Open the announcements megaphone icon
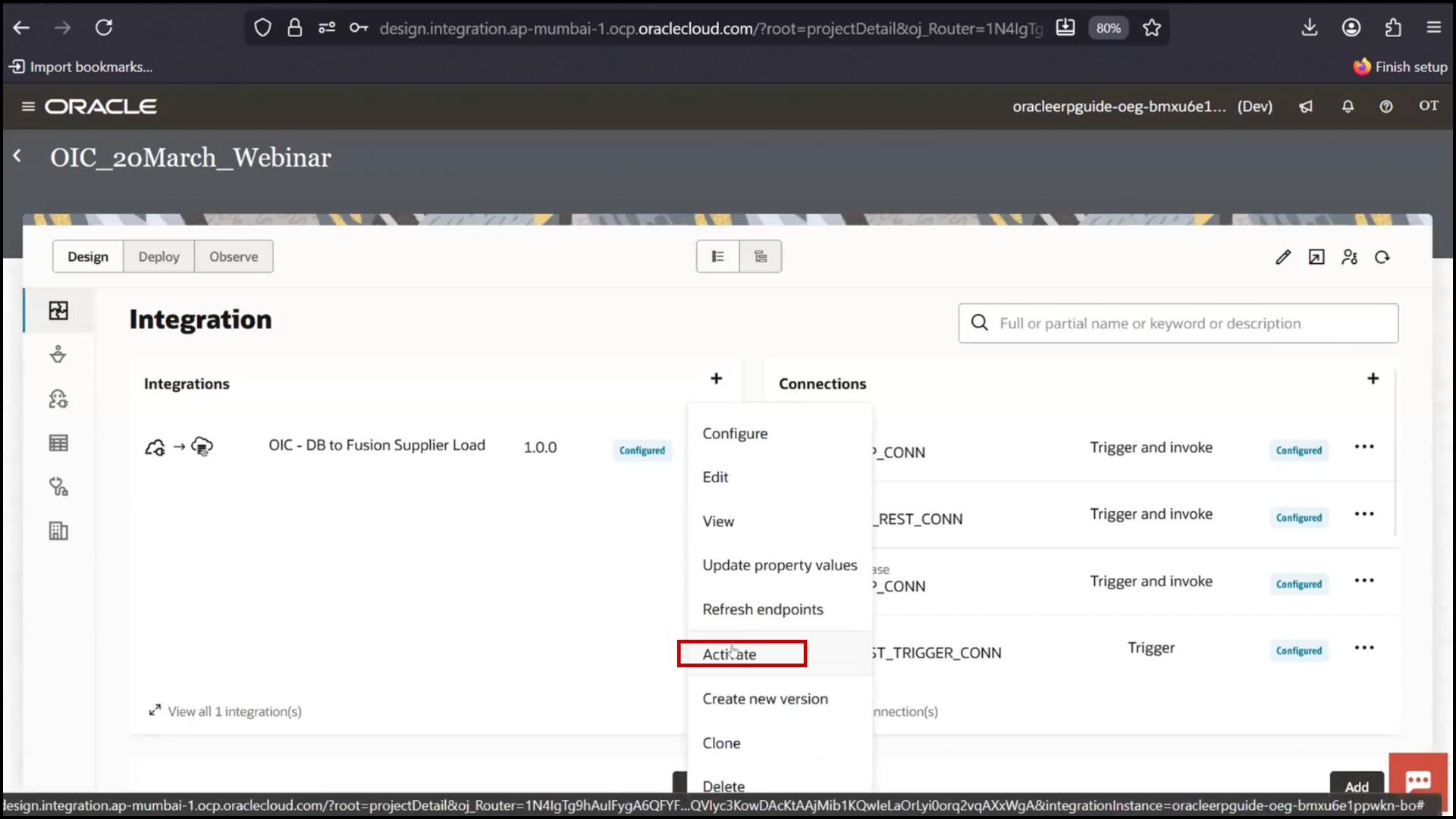 point(1306,107)
